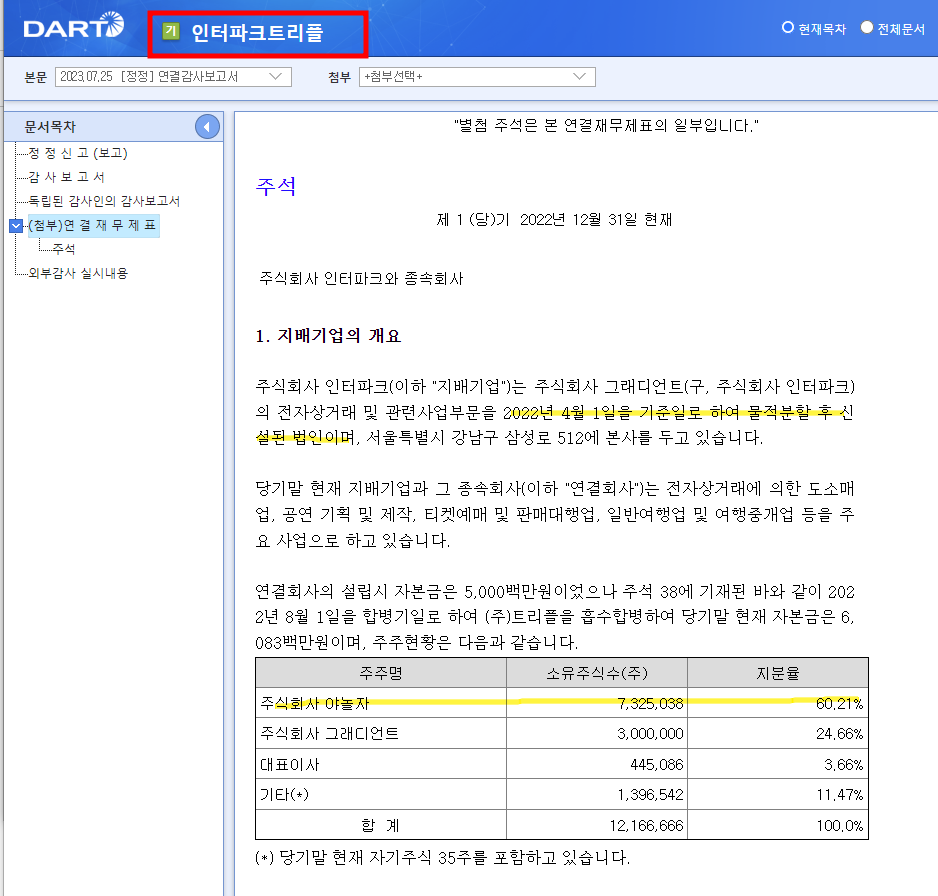The width and height of the screenshot is (938, 896).
Task: Open the 본문 document dropdown
Action: click(173, 77)
